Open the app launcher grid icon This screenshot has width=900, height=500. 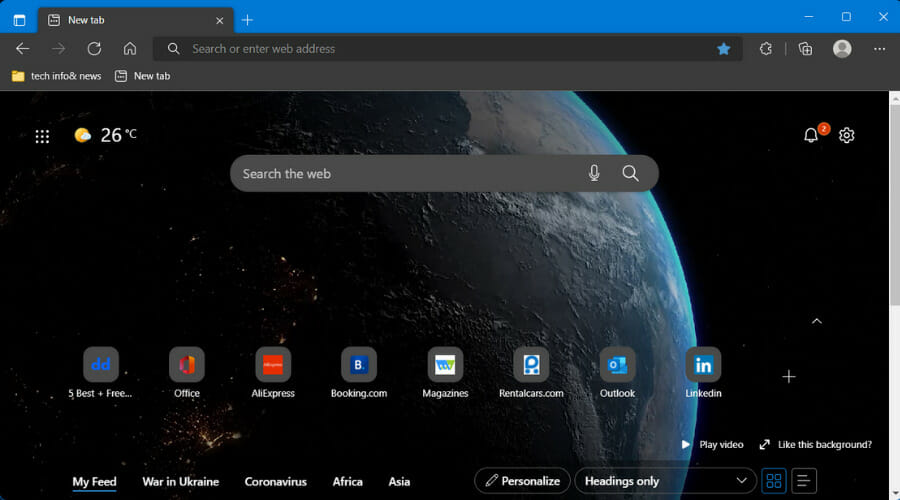[x=42, y=136]
